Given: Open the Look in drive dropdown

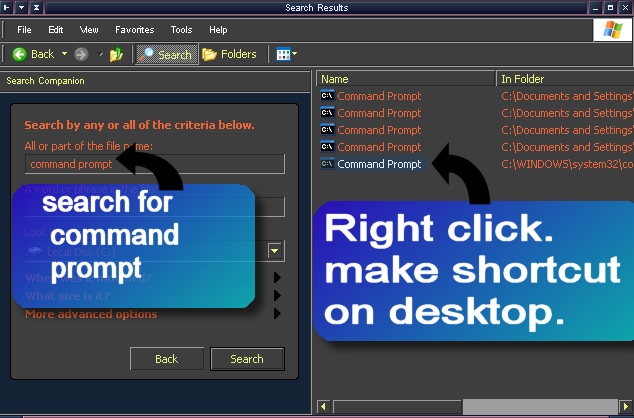Looking at the screenshot, I should [276, 251].
